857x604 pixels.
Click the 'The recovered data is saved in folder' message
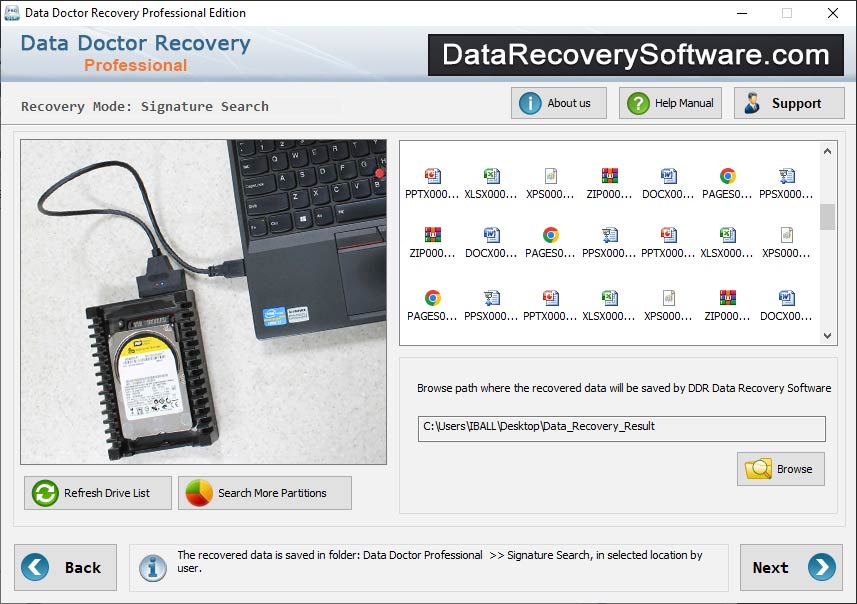tap(439, 561)
